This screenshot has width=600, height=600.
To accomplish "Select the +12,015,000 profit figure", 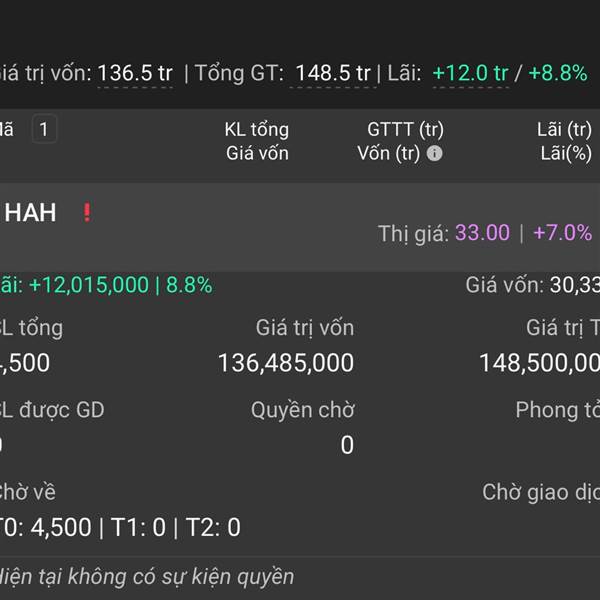I will [89, 285].
